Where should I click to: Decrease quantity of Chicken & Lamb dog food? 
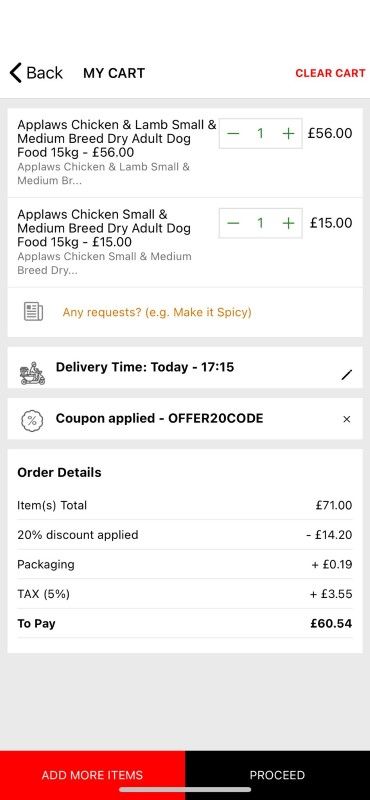point(233,134)
